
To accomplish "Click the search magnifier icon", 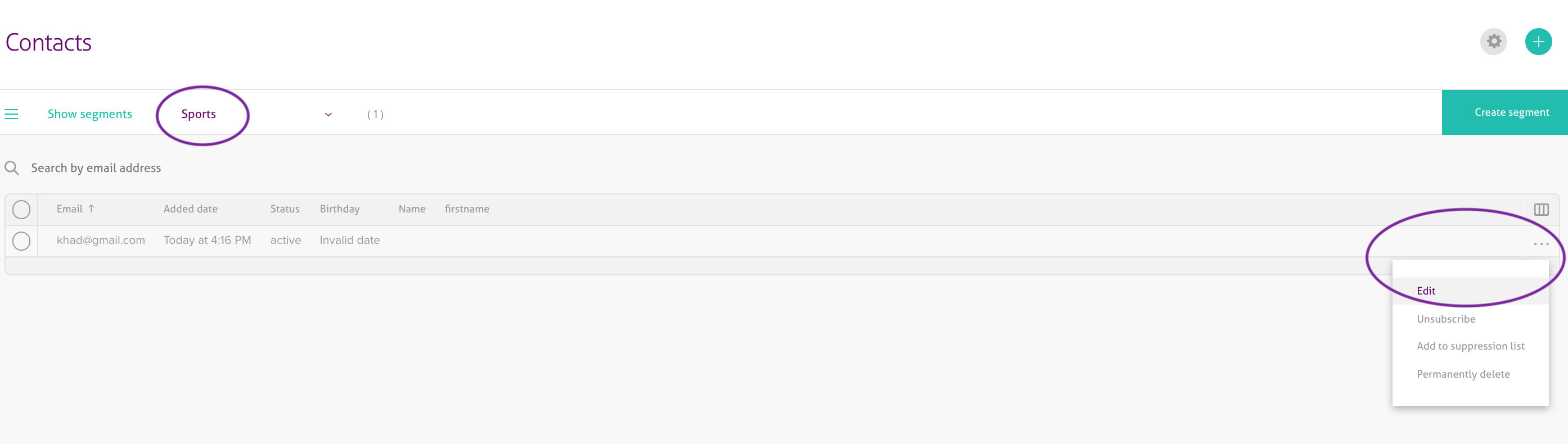I will [x=12, y=168].
